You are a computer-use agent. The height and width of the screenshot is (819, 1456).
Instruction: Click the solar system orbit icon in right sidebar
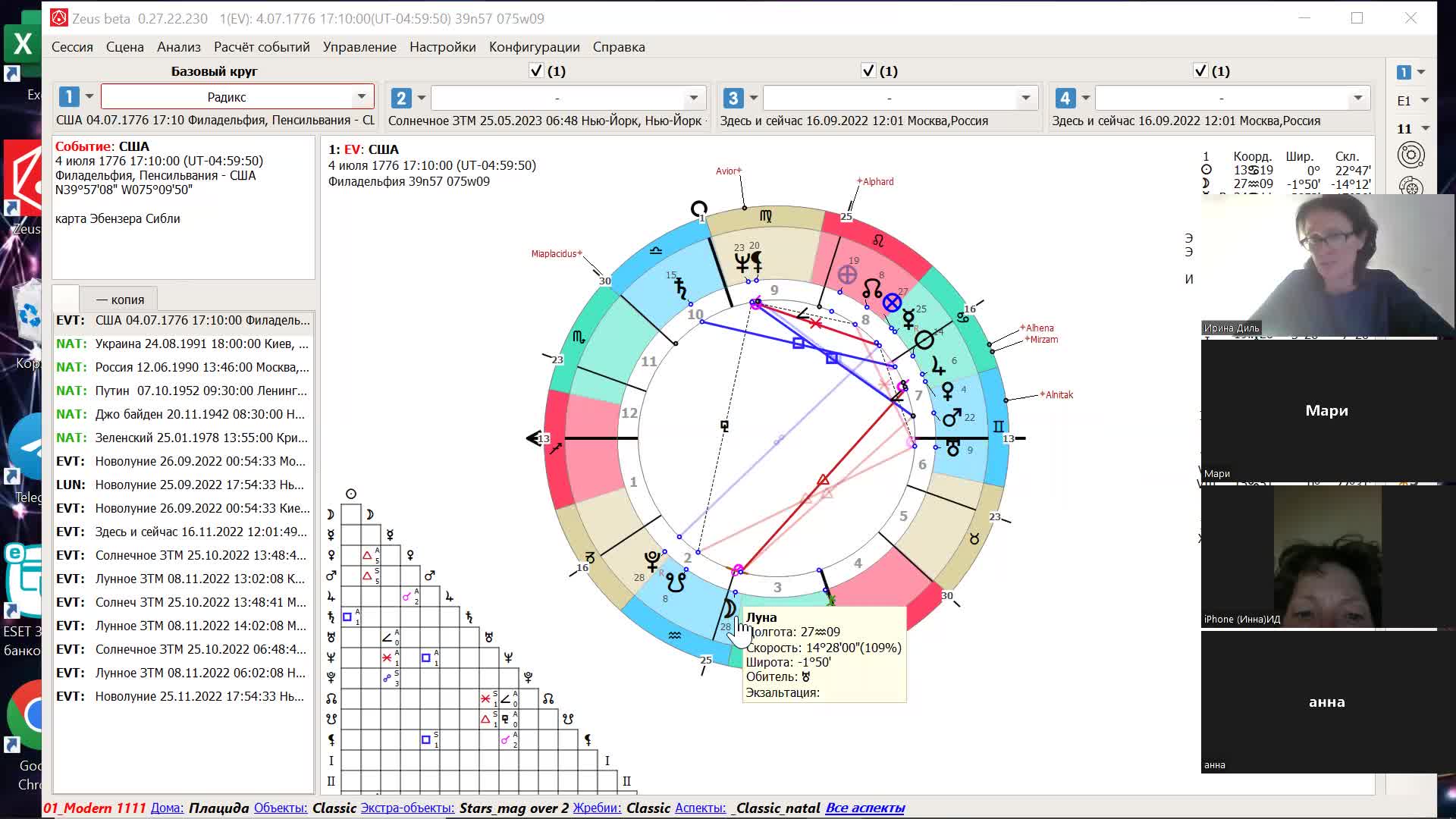(1410, 155)
